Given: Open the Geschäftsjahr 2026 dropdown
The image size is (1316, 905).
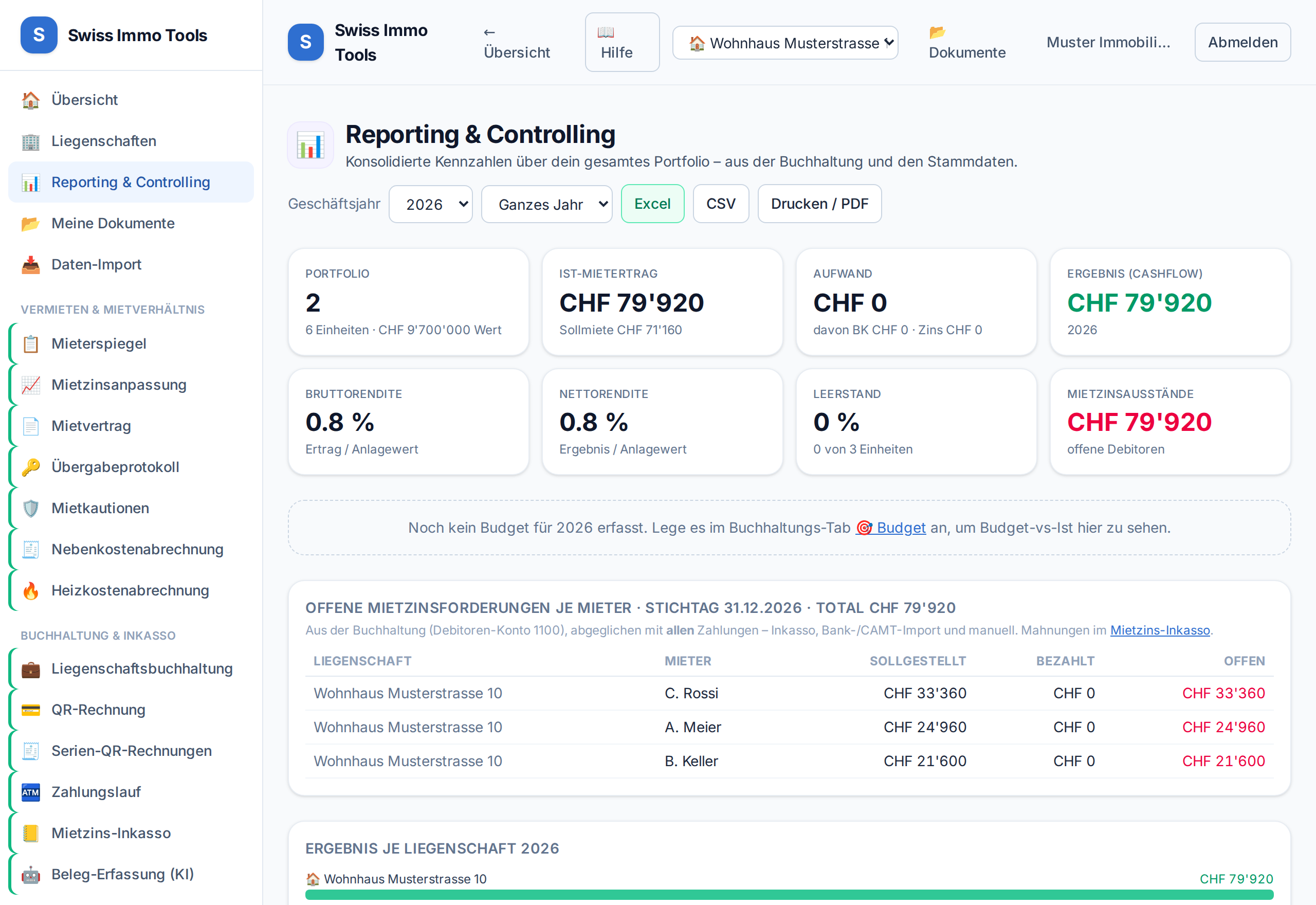Looking at the screenshot, I should pos(430,204).
